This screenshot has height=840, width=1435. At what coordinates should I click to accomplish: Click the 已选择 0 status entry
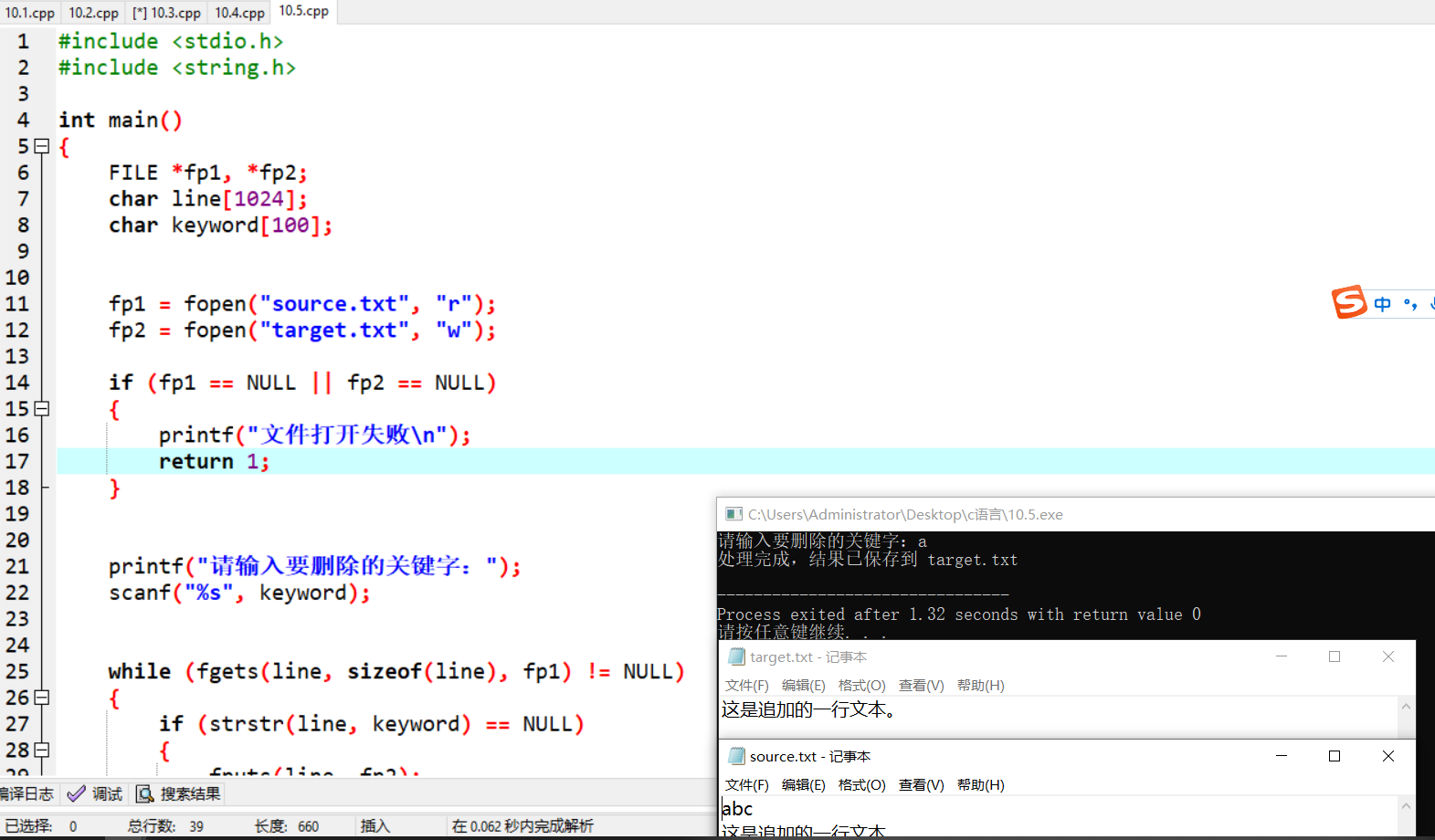41,826
